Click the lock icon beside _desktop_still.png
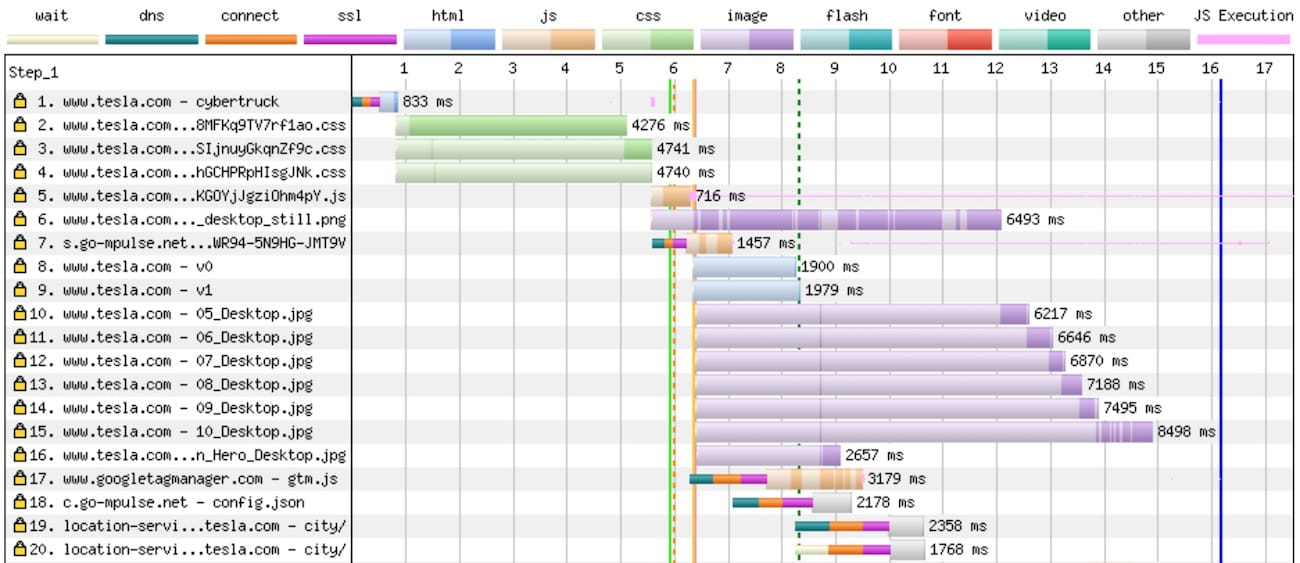Image resolution: width=1300 pixels, height=563 pixels. (19, 219)
